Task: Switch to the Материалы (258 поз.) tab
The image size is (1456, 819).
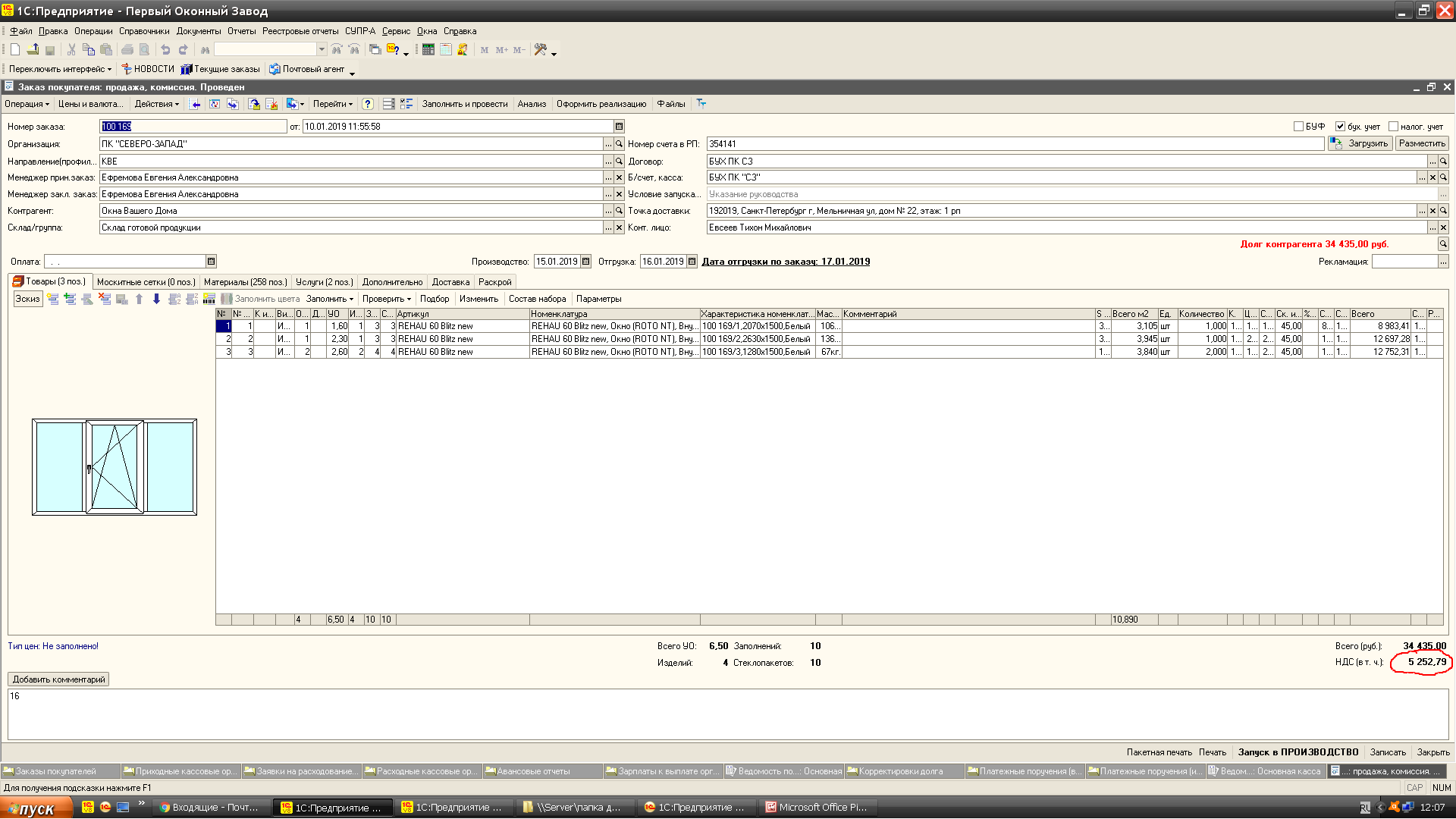Action: [245, 282]
